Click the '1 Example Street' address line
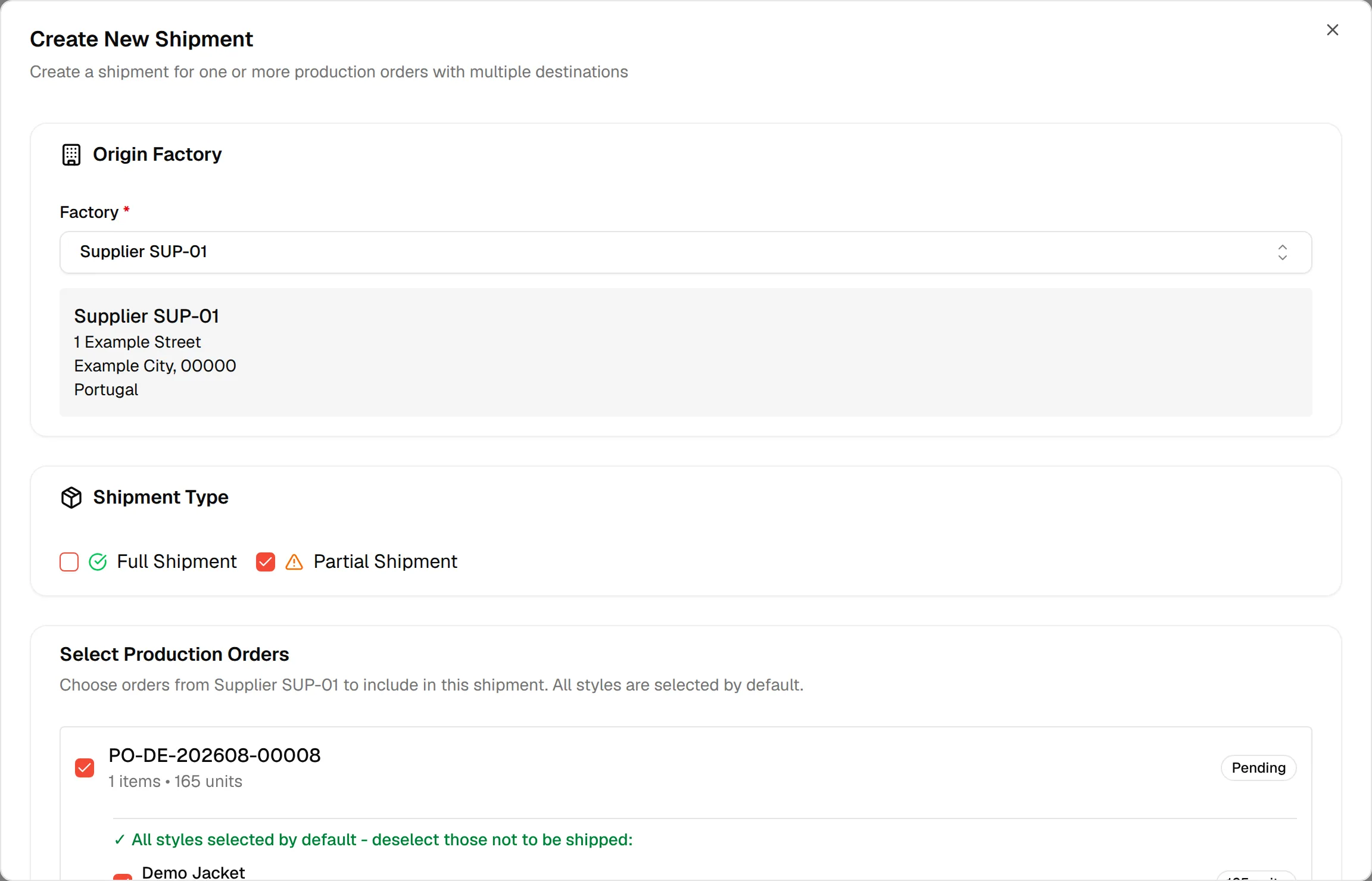The height and width of the screenshot is (881, 1372). [138, 342]
